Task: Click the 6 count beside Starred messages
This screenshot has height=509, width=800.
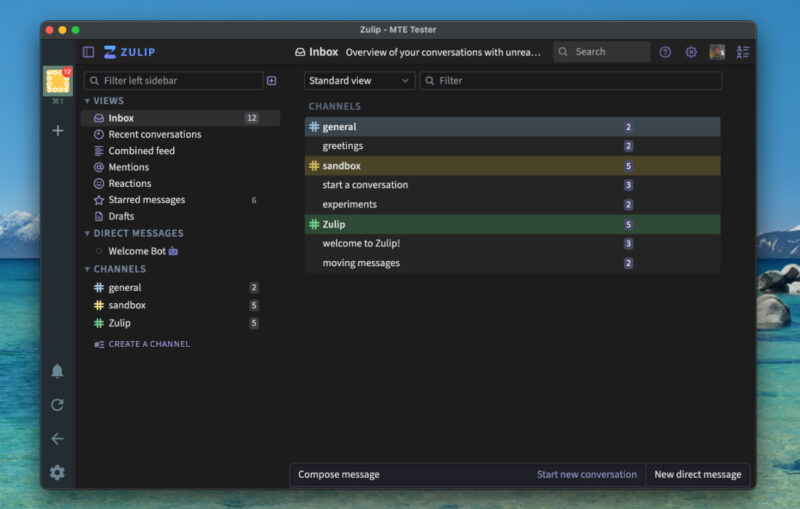Action: [254, 200]
